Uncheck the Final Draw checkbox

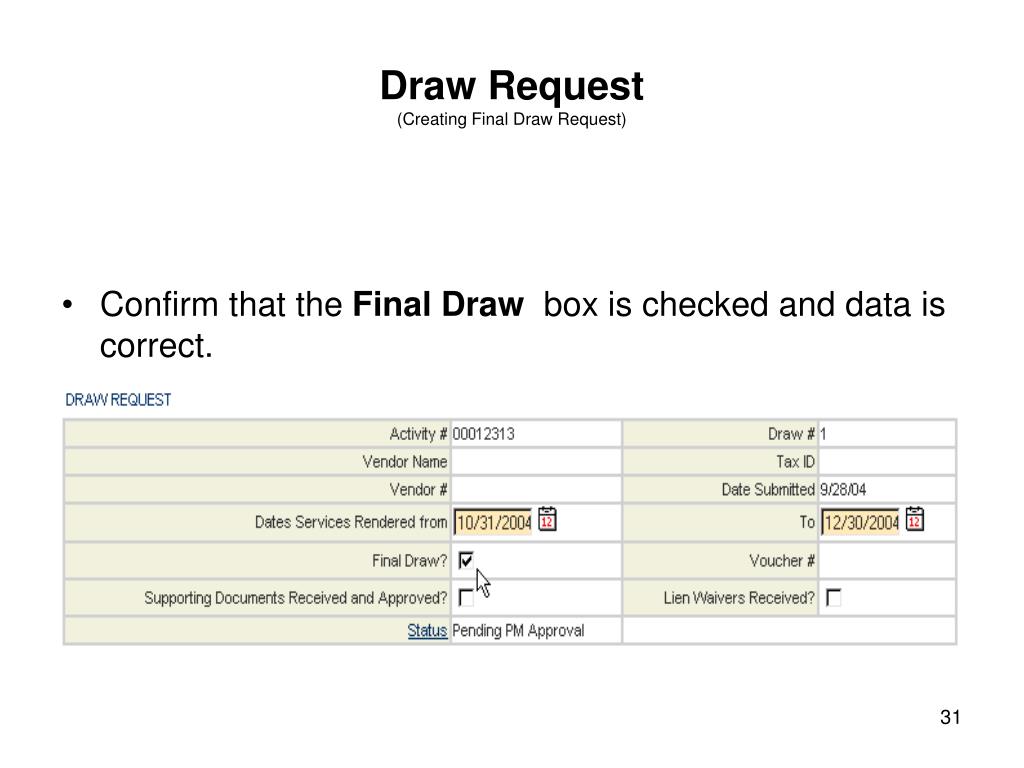tap(466, 560)
